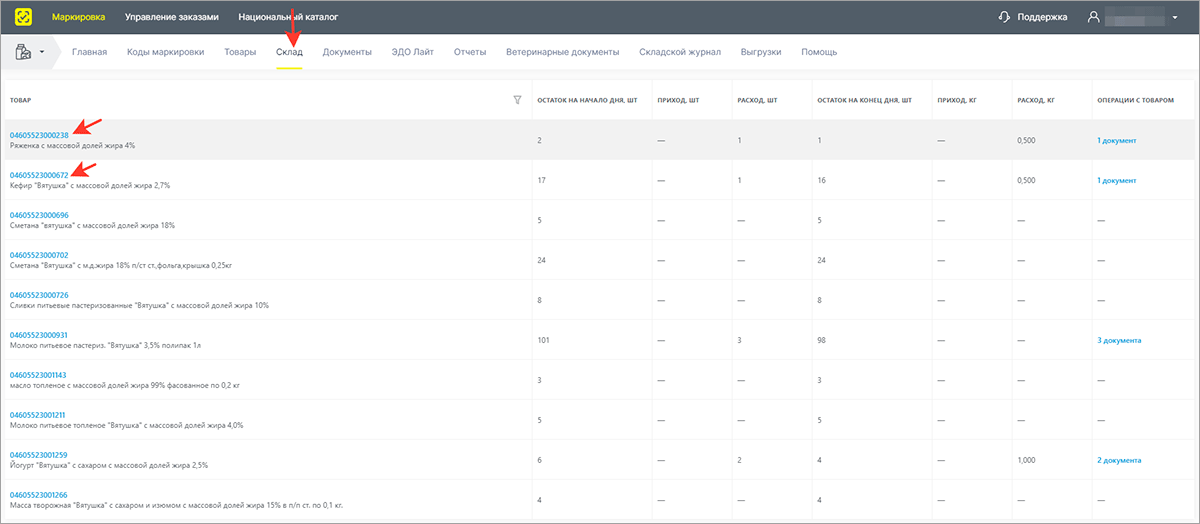Open Ветеринарные документы tab

click(563, 52)
